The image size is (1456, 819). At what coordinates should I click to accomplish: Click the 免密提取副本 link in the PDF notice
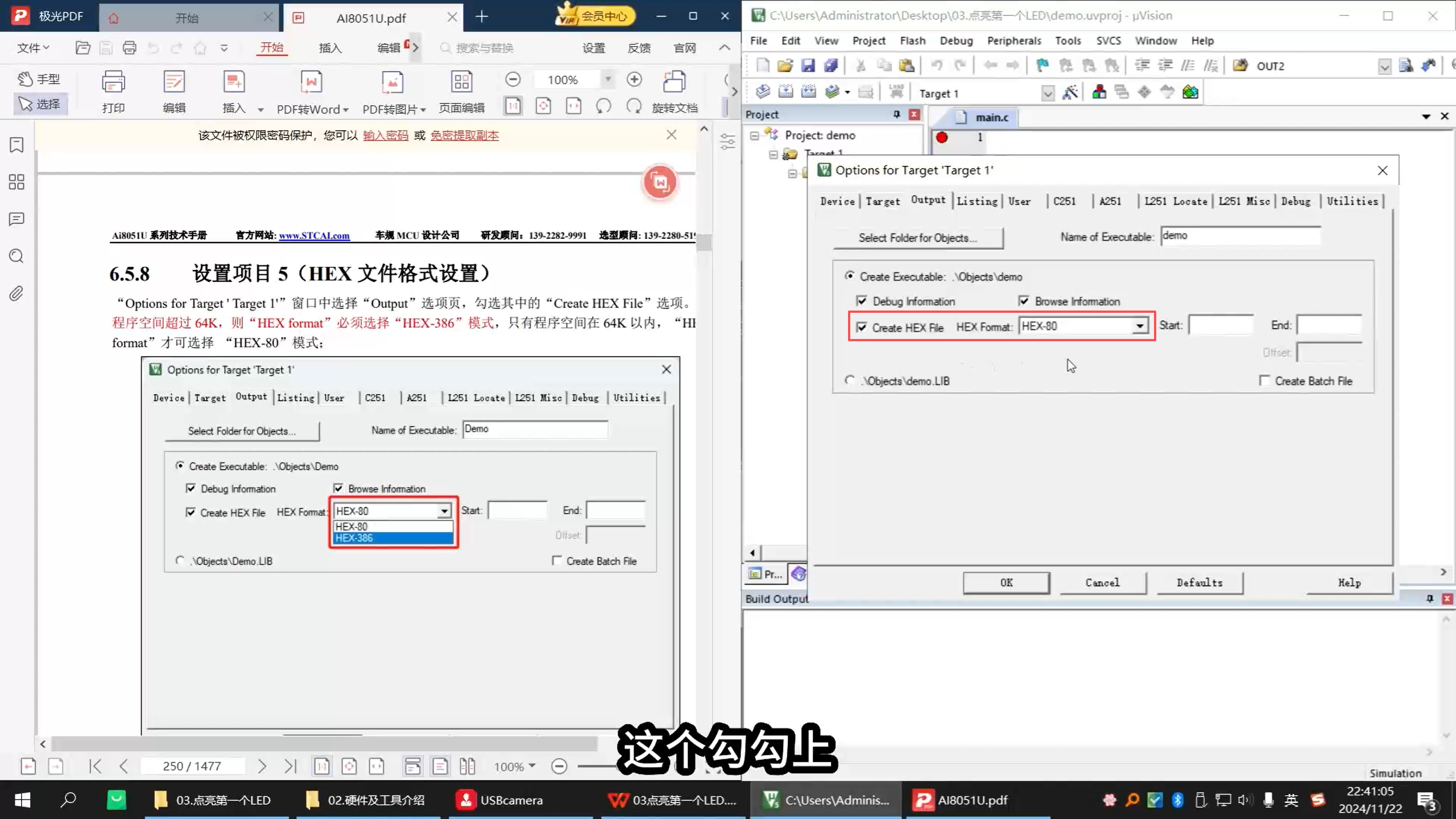[x=464, y=135]
